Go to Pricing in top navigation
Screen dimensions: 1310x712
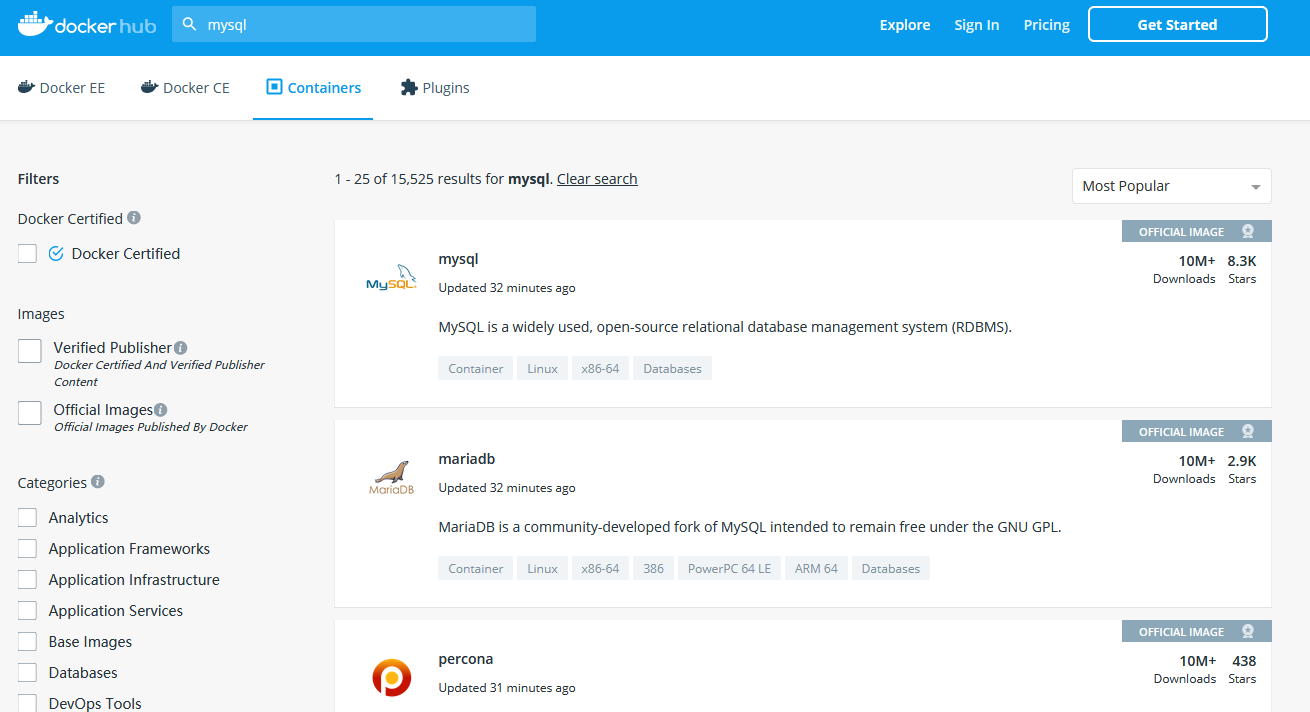pos(1047,25)
